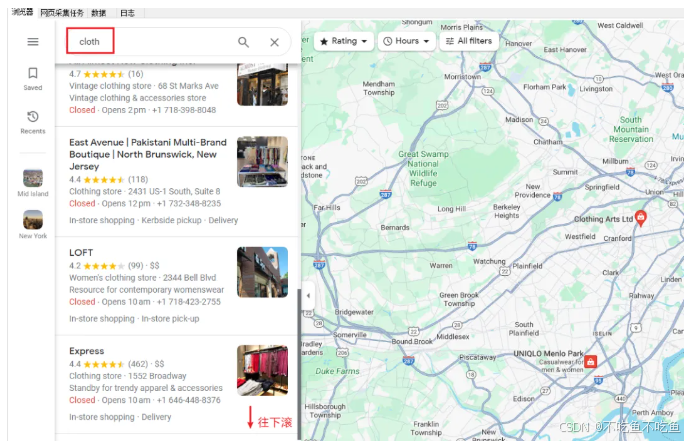Image resolution: width=689 pixels, height=441 pixels.
Task: View Express store photo thumbnail
Action: (x=262, y=370)
